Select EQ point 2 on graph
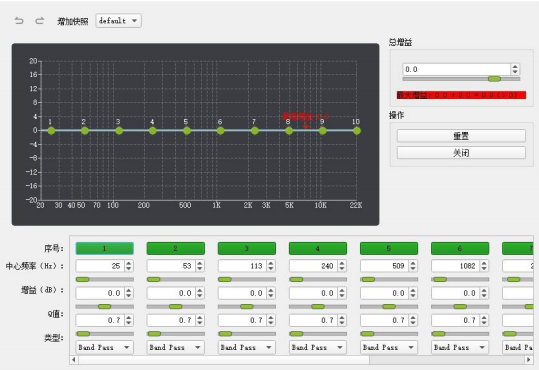Screen dimensions: 539x370 click(x=85, y=131)
